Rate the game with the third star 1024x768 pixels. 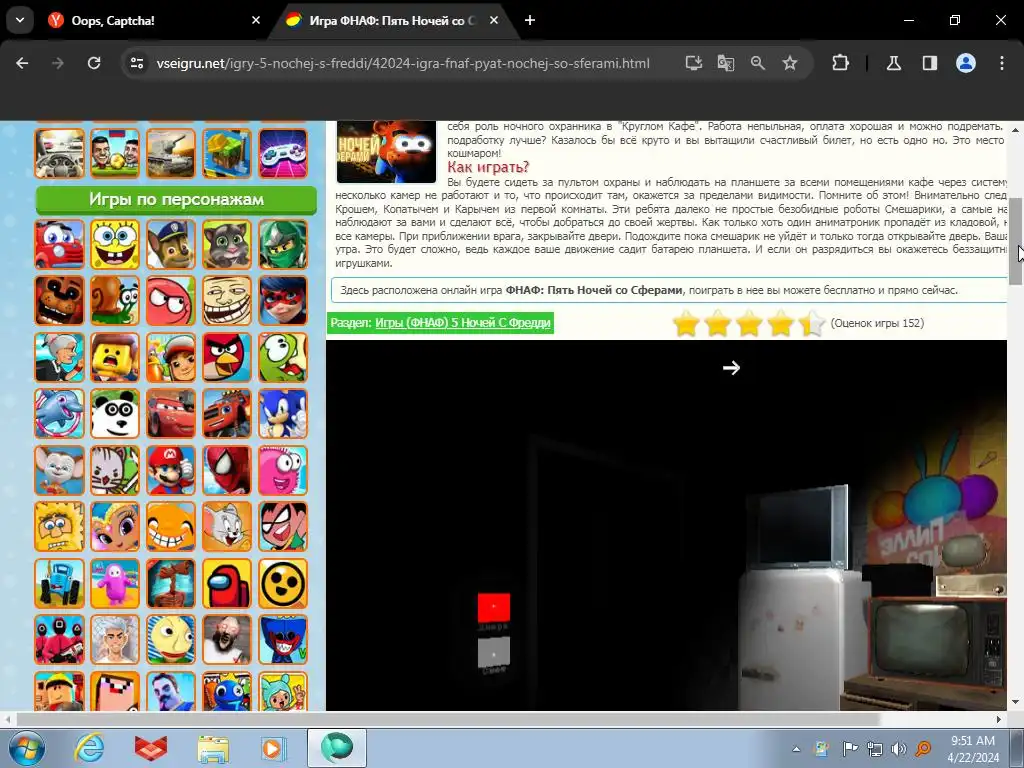(749, 323)
